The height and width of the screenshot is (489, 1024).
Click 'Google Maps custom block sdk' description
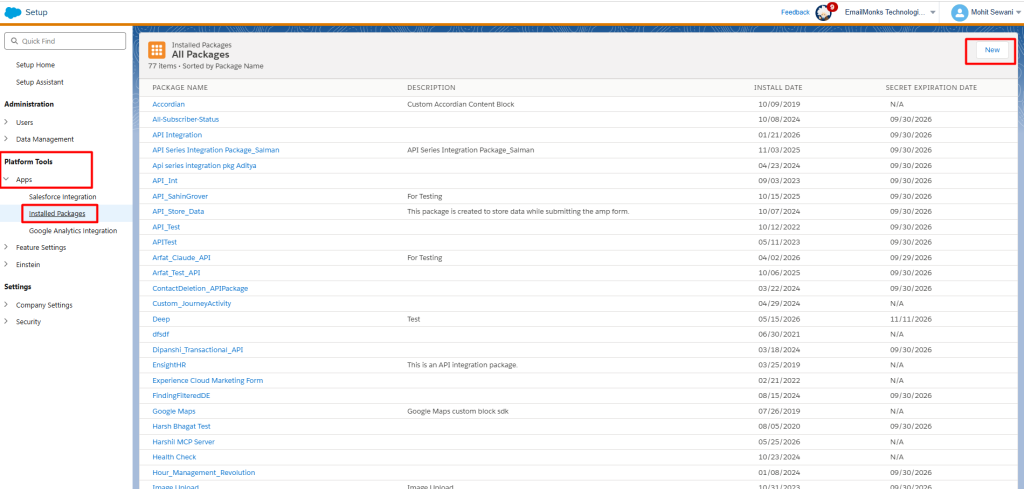(x=458, y=411)
